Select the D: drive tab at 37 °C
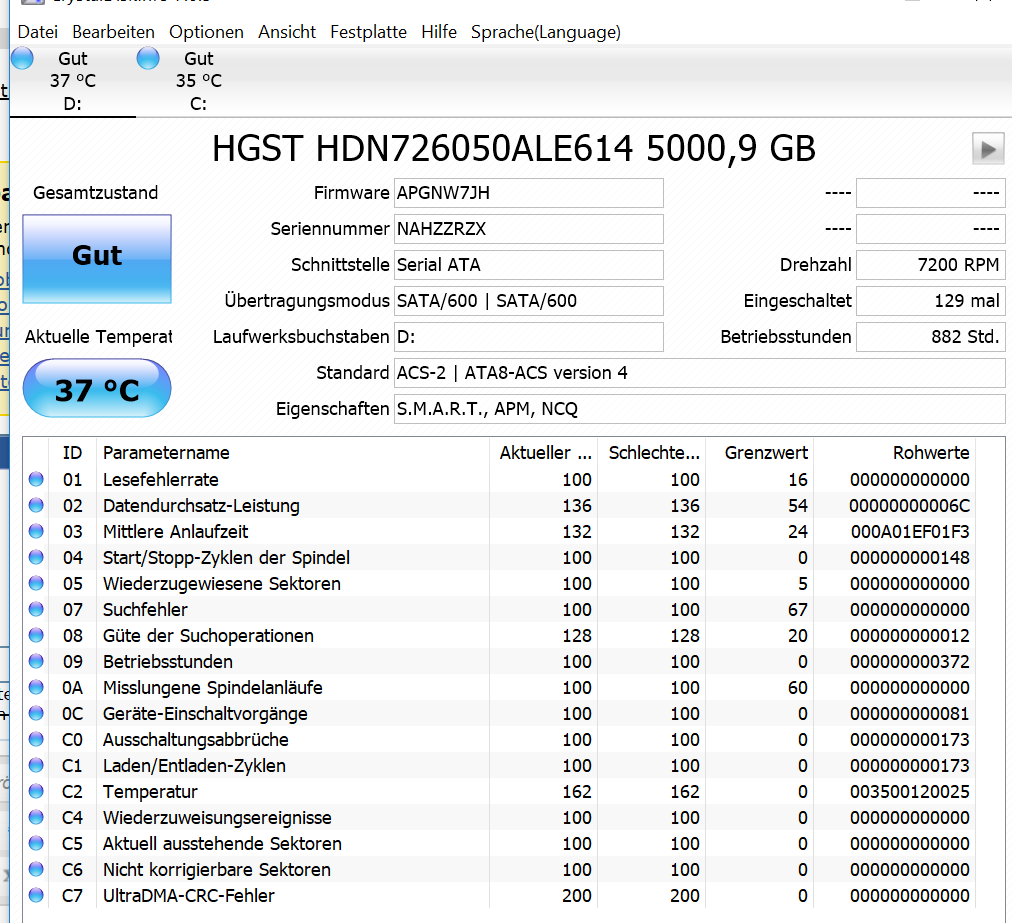The image size is (1012, 923). [x=73, y=81]
